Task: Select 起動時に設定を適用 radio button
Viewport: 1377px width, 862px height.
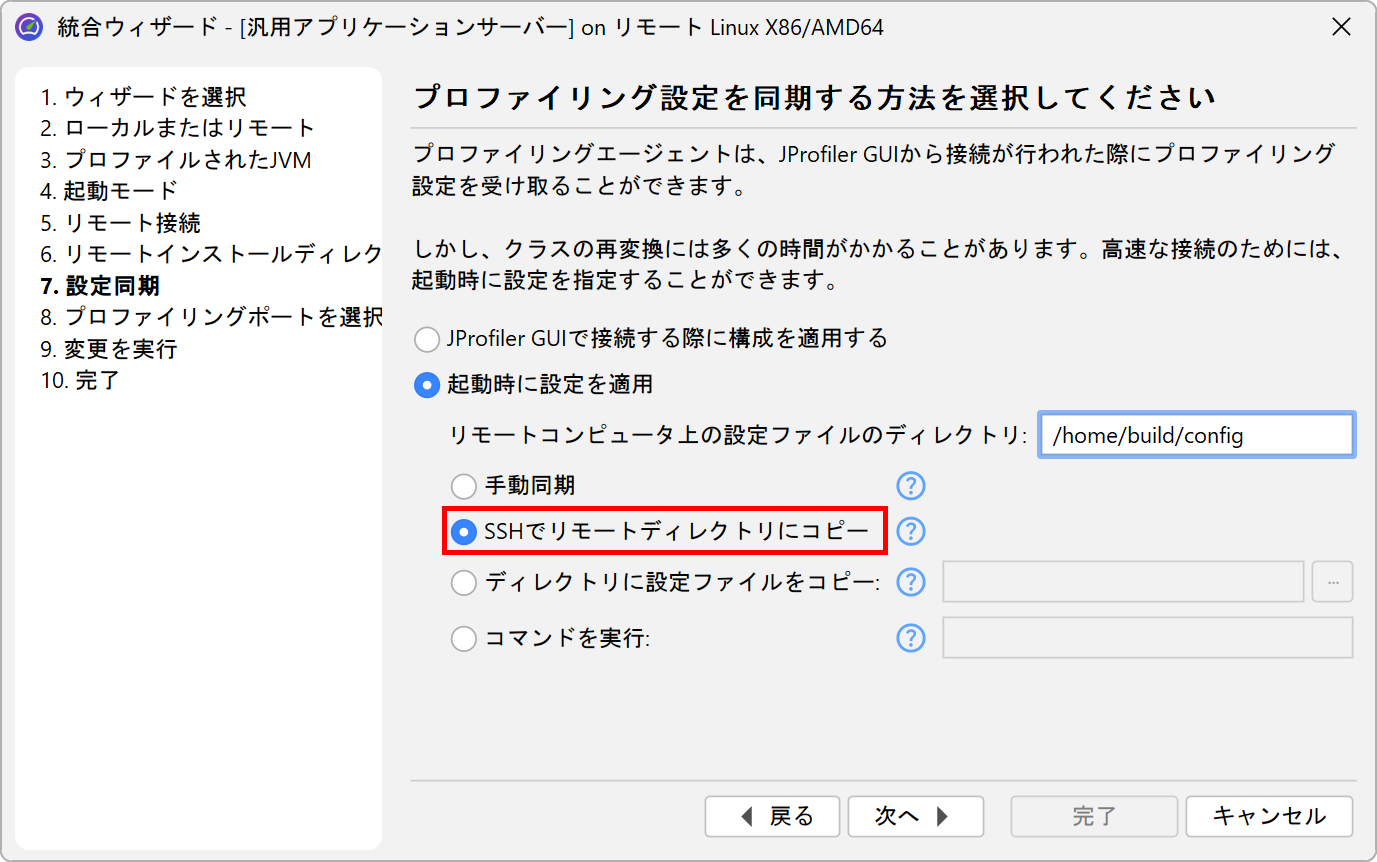Action: (x=534, y=385)
